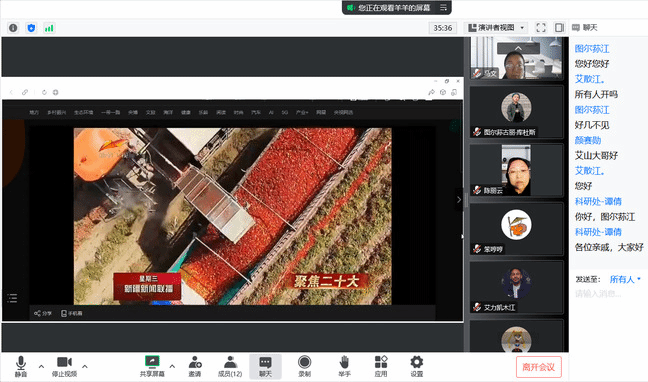The width and height of the screenshot is (648, 382).
Task: Click the blue security shield icon
Action: click(x=31, y=28)
